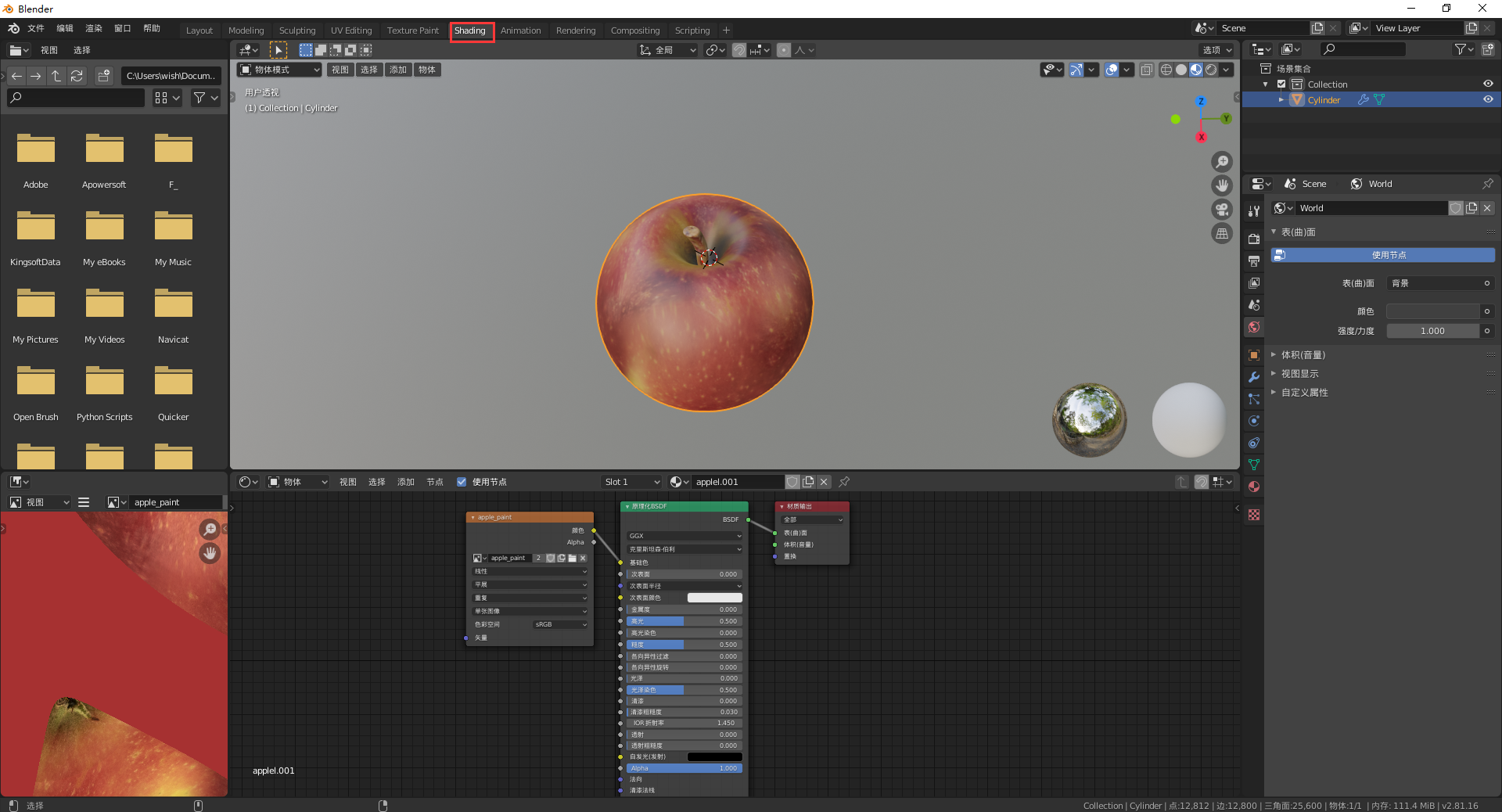
Task: Toggle fake user shield for World
Action: click(x=1456, y=208)
